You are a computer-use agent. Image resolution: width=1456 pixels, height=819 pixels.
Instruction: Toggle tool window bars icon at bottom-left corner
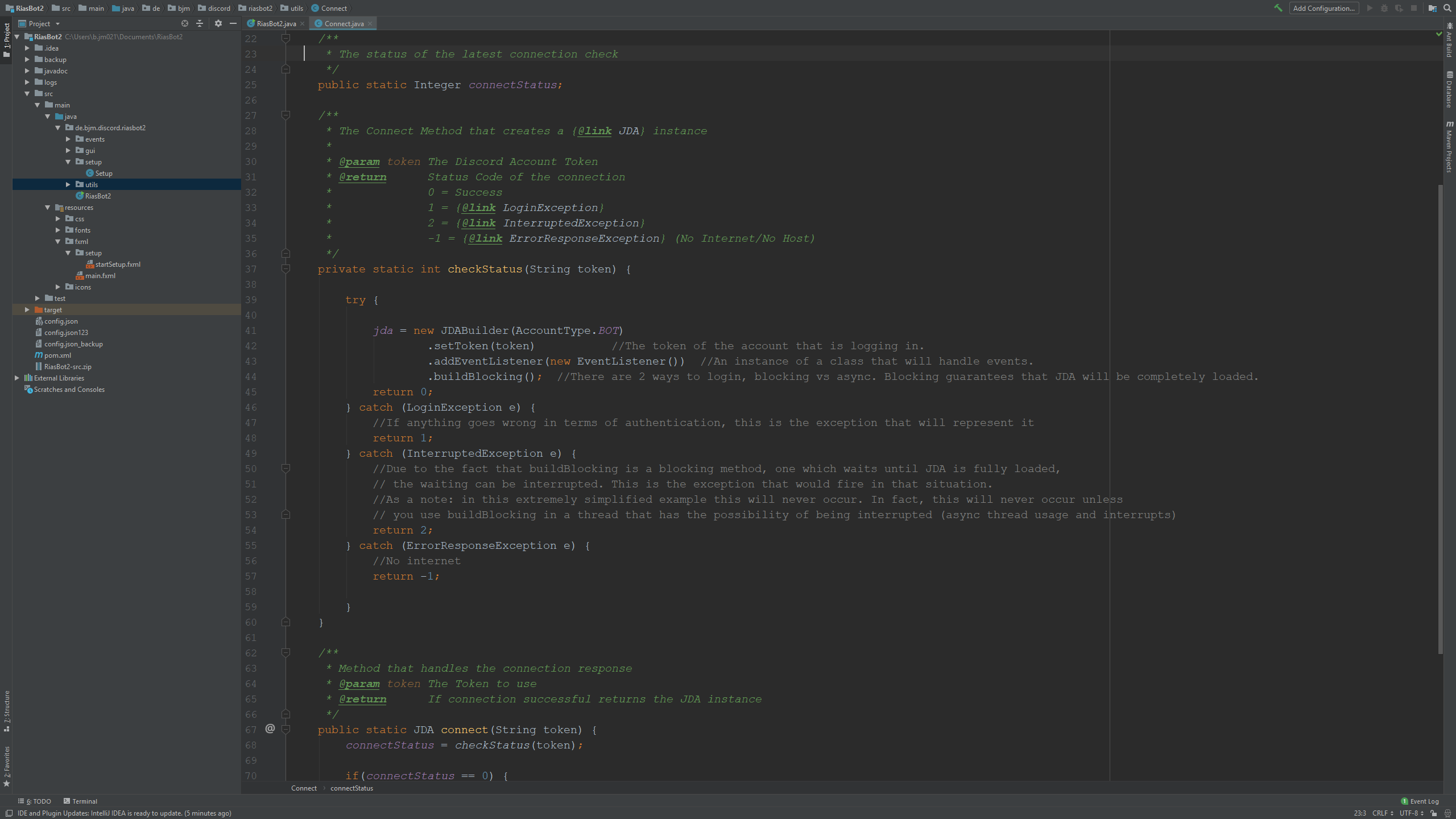pos(9,813)
